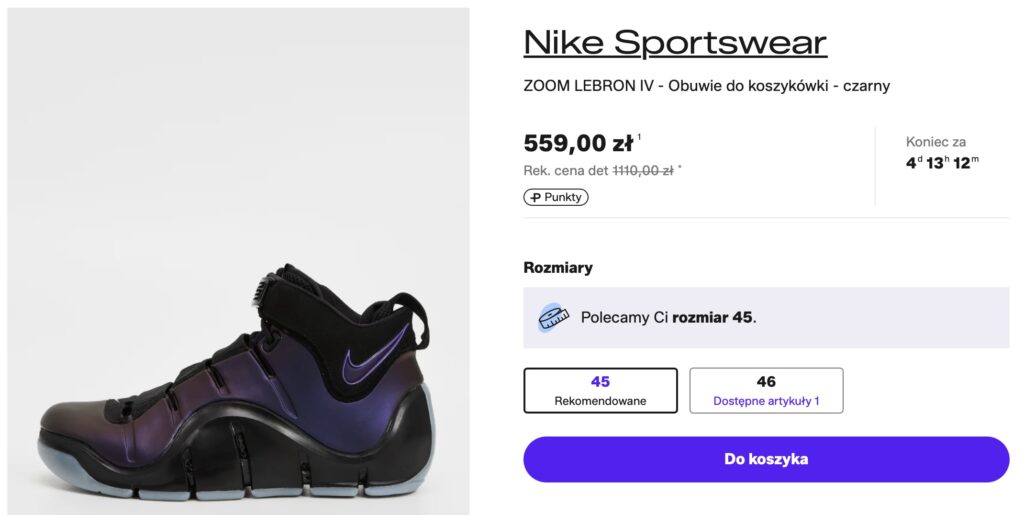The width and height of the screenshot is (1024, 515).
Task: Click the Rekomendowane label under size 45
Action: pyautogui.click(x=600, y=401)
